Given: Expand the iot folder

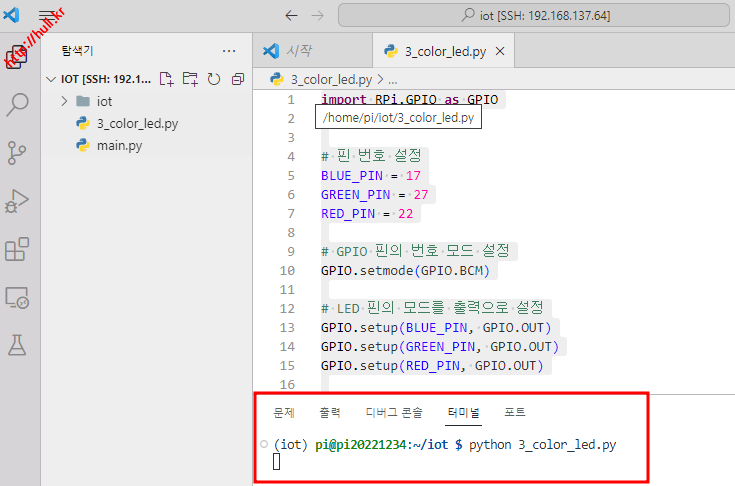Looking at the screenshot, I should pos(104,101).
